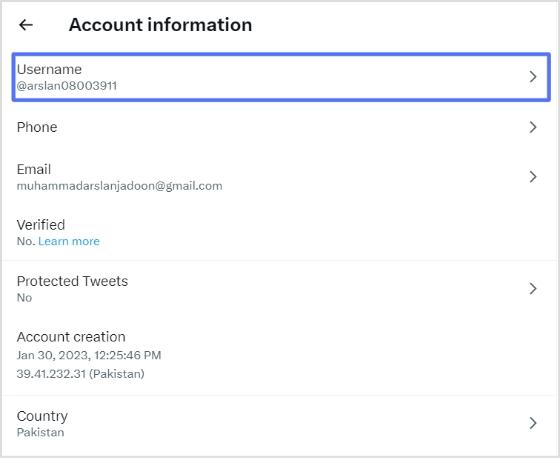
Task: Click the Pakistan value under Country
Action: coord(40,432)
